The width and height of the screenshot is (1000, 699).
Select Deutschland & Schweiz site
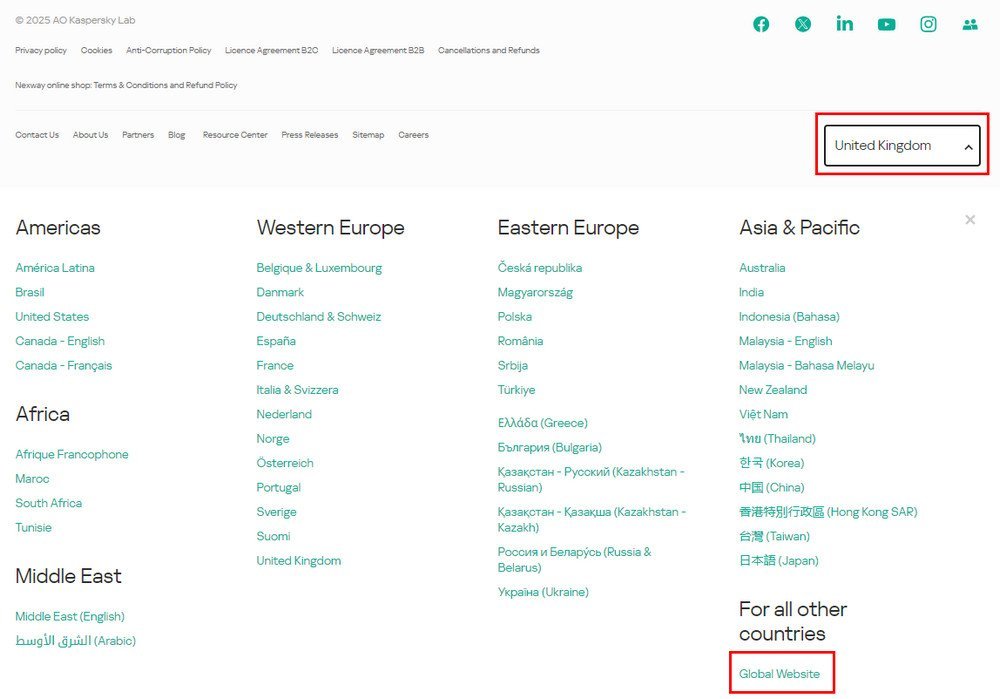click(x=318, y=317)
